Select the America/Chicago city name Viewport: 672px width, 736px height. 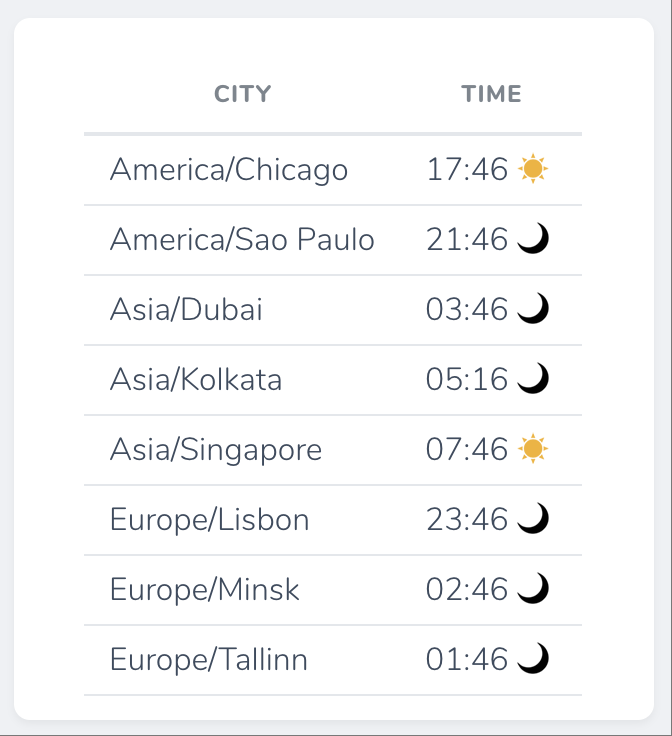(229, 169)
